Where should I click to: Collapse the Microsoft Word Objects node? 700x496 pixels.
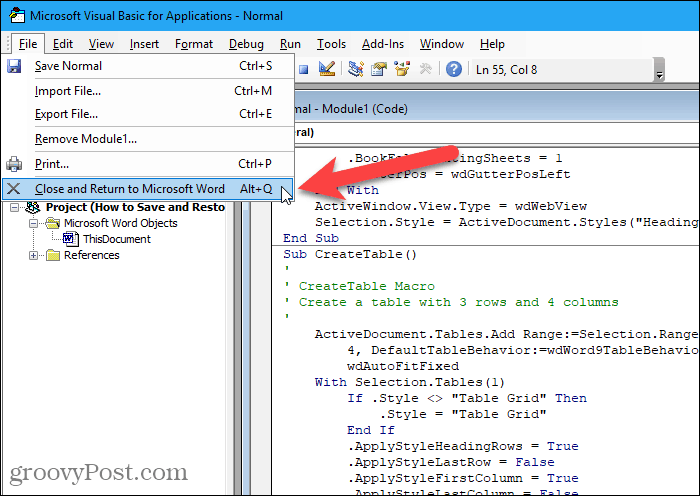click(33, 223)
